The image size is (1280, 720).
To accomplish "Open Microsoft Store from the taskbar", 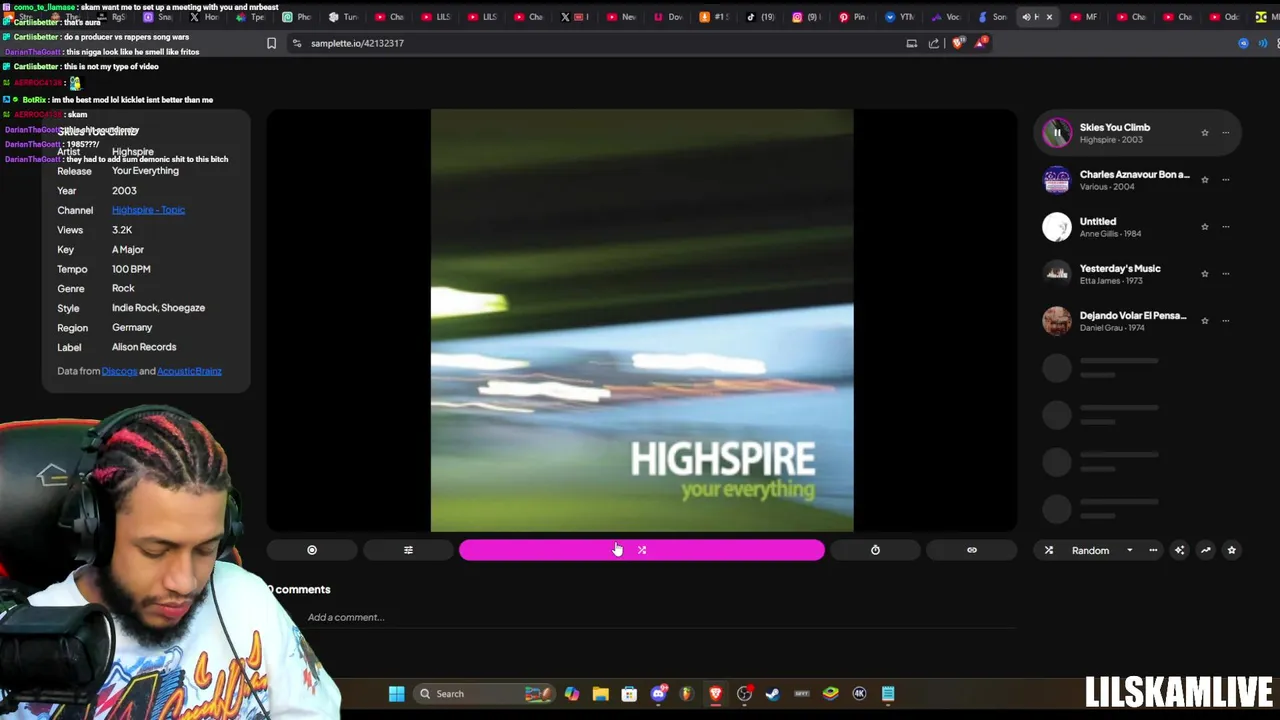I will tap(629, 694).
